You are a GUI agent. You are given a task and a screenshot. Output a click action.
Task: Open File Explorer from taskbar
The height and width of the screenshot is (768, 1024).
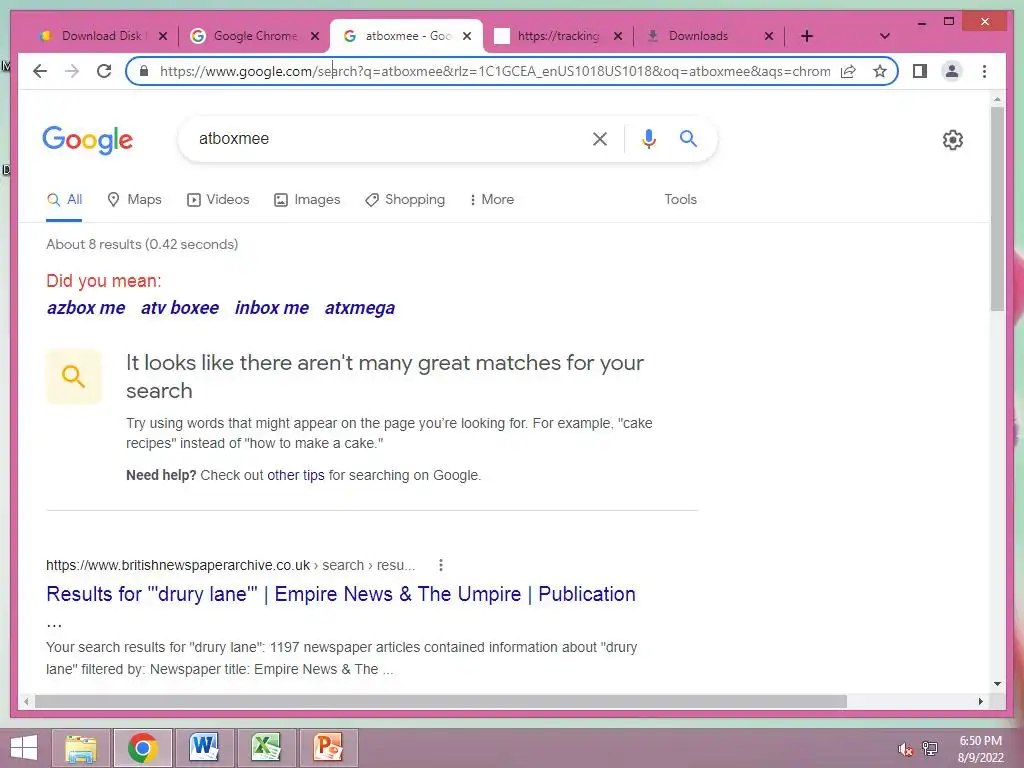(81, 748)
